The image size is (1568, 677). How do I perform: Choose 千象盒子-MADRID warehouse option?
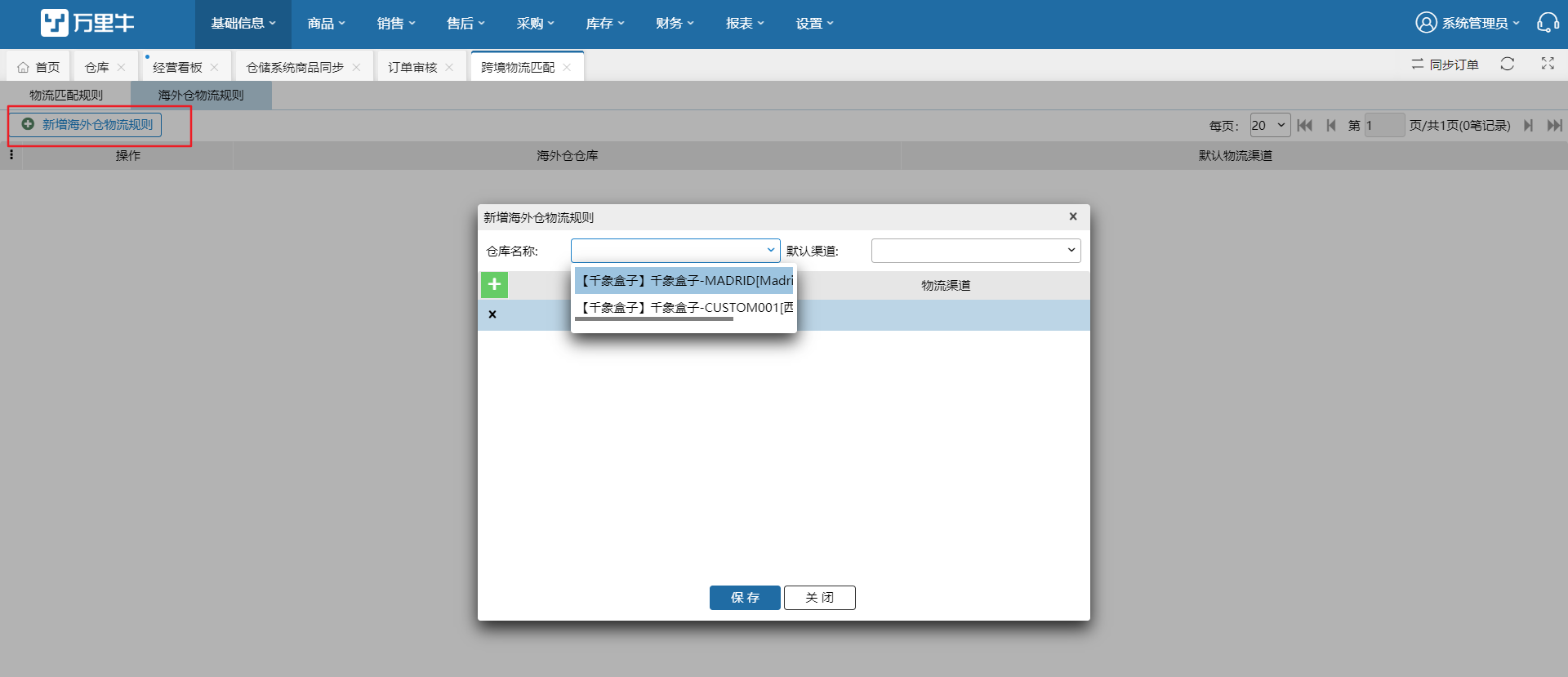684,281
